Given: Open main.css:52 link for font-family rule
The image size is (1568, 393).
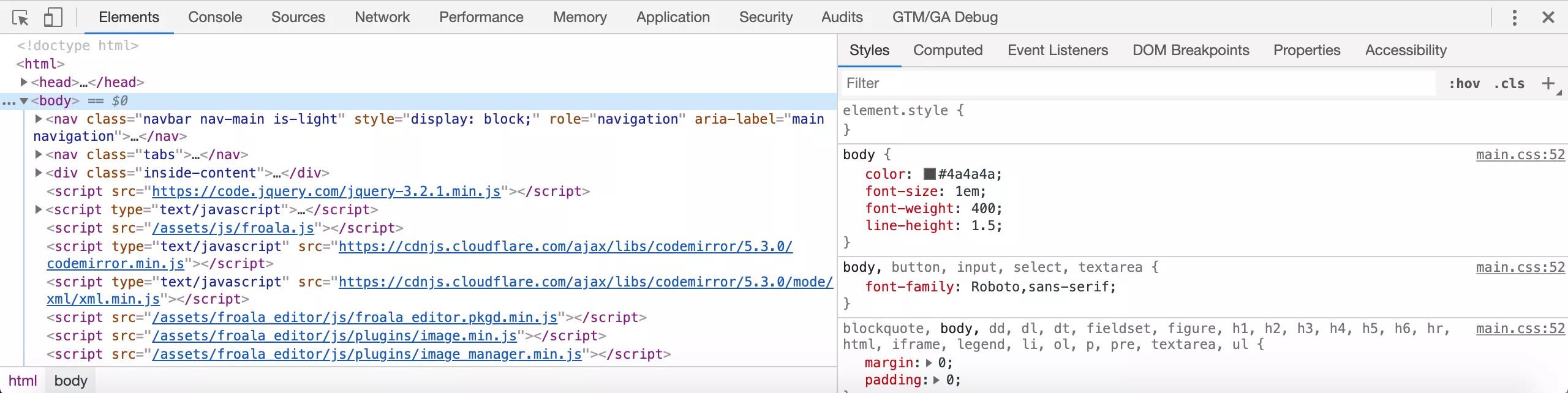Looking at the screenshot, I should pos(1520,267).
